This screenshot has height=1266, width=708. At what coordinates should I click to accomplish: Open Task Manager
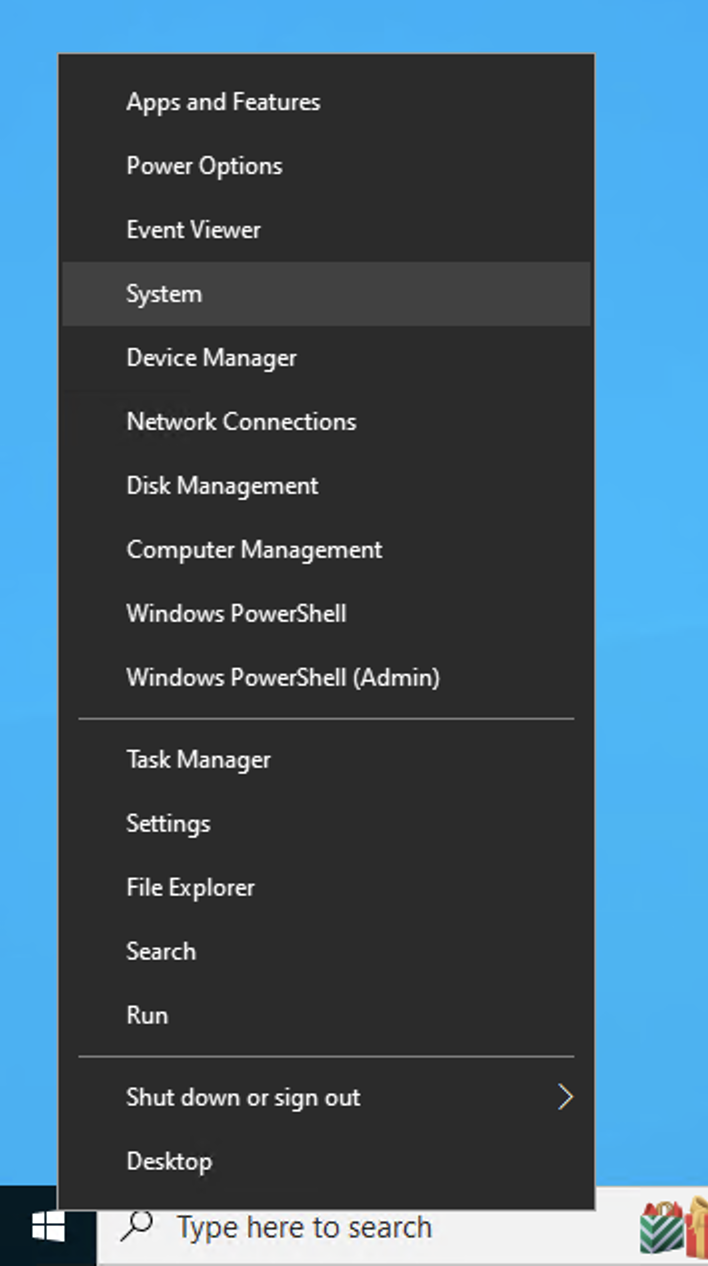[326, 760]
